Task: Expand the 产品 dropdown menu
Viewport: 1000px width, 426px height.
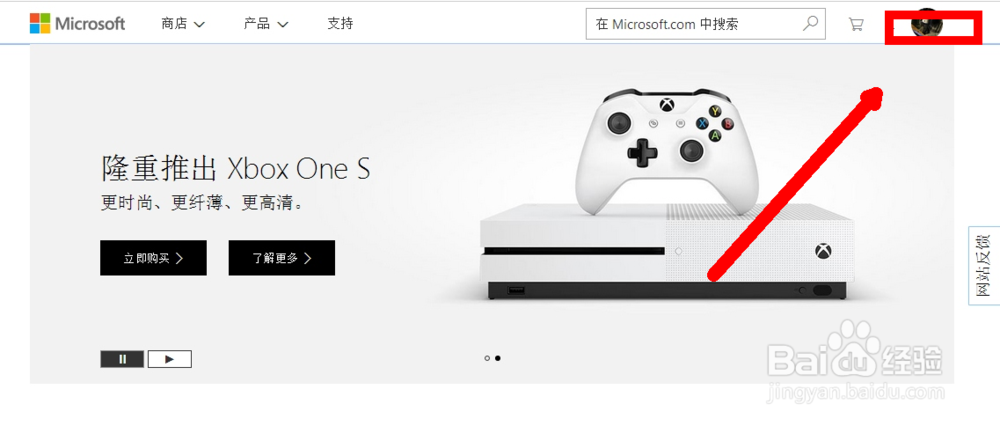Action: (266, 24)
